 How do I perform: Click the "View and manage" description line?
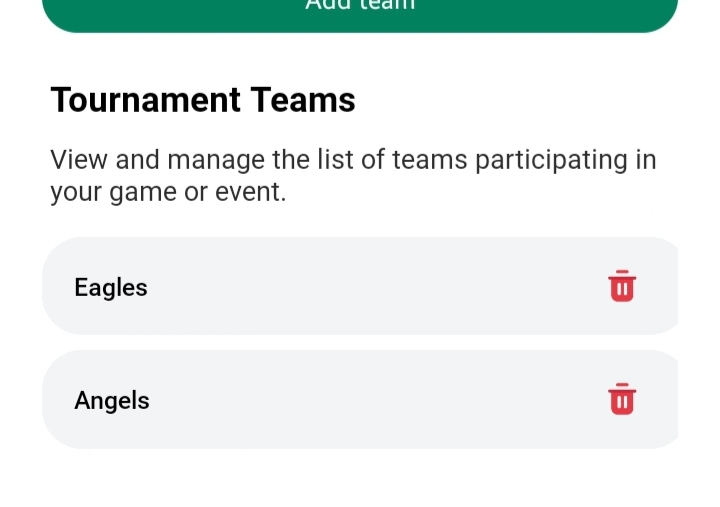353,160
